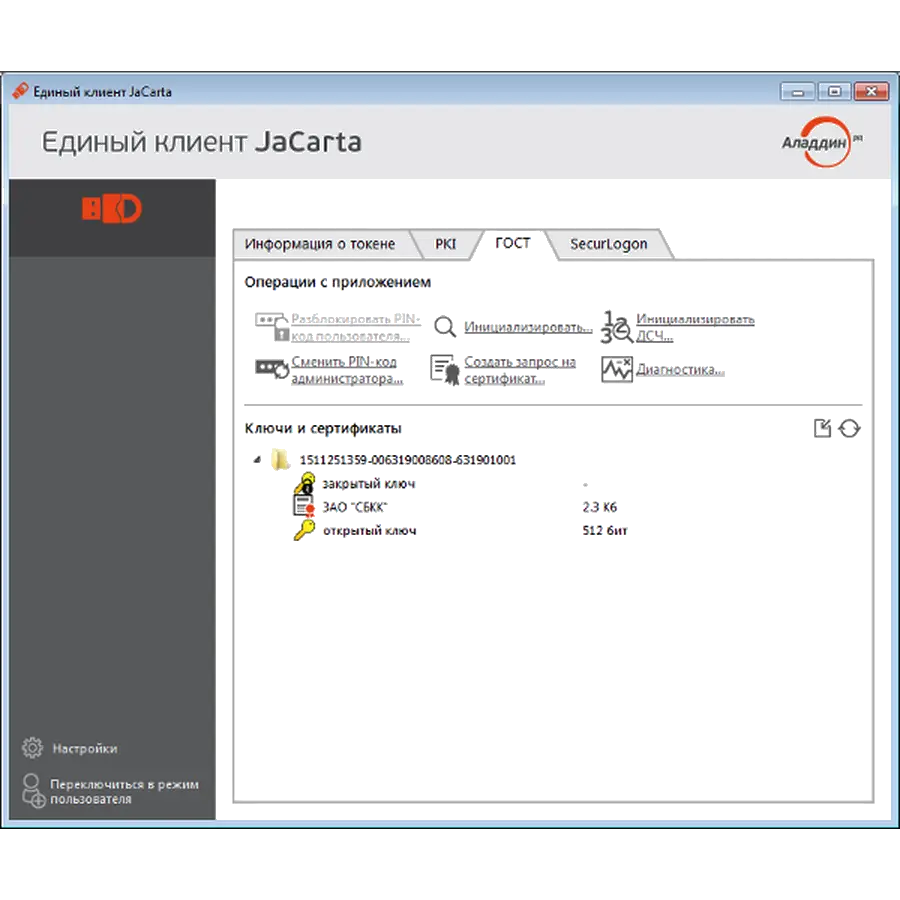Image resolution: width=900 pixels, height=900 pixels.
Task: Switch to the PKI tab
Action: (x=445, y=244)
